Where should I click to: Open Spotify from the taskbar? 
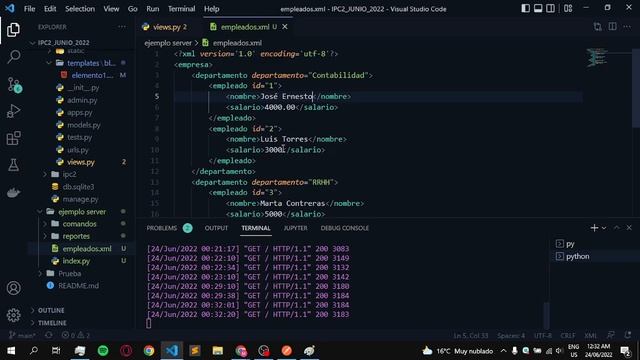click(x=103, y=351)
